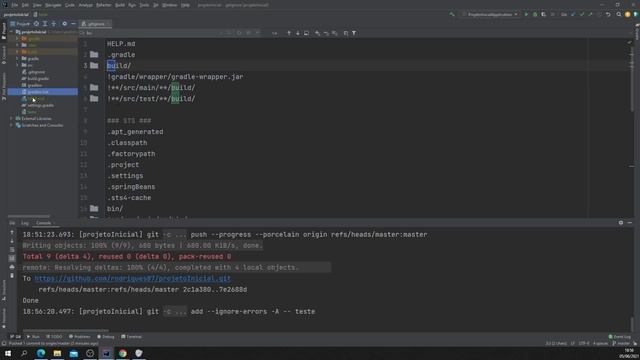The width and height of the screenshot is (640, 360).
Task: Print the Git console output
Action: point(12,267)
